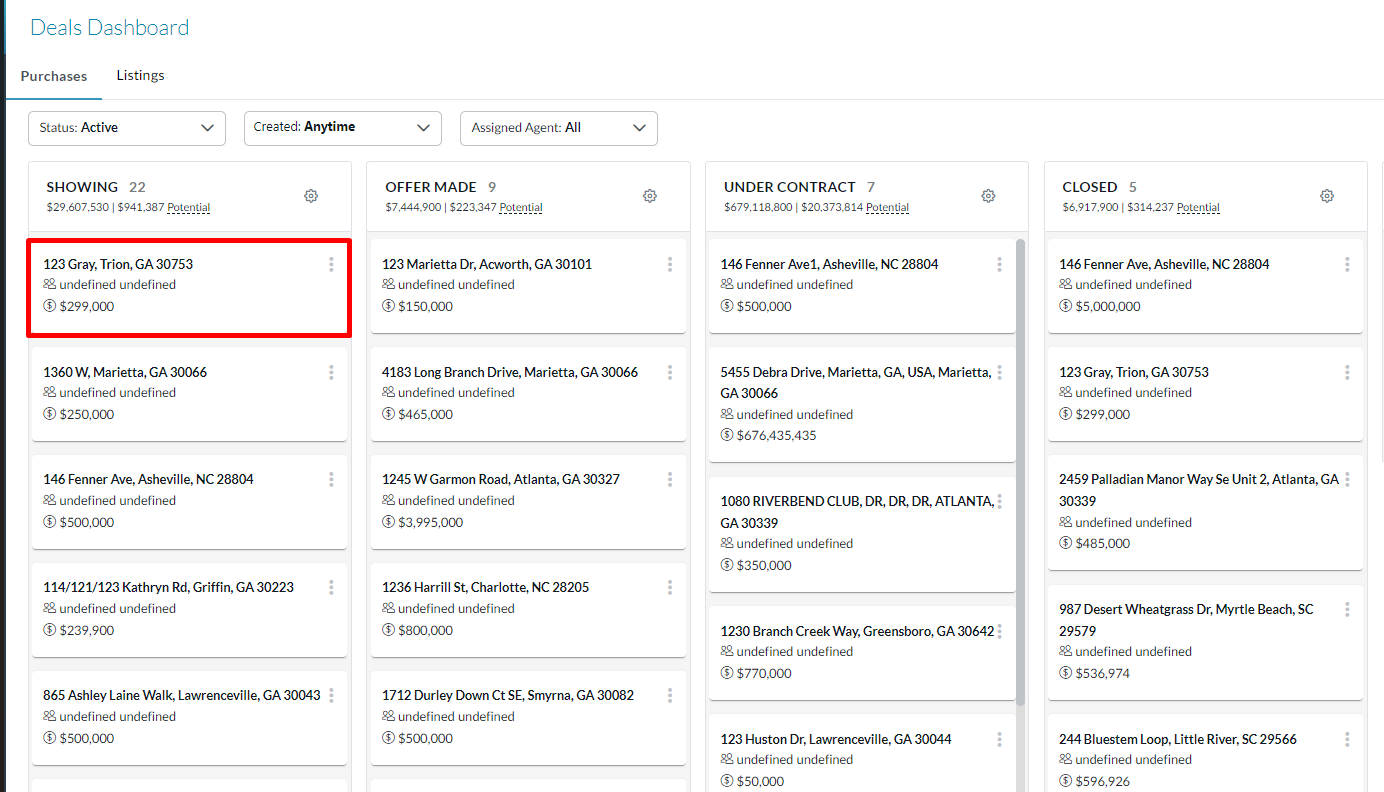Open options menu on 1360 W, Marietta card
1384x792 pixels.
point(331,372)
